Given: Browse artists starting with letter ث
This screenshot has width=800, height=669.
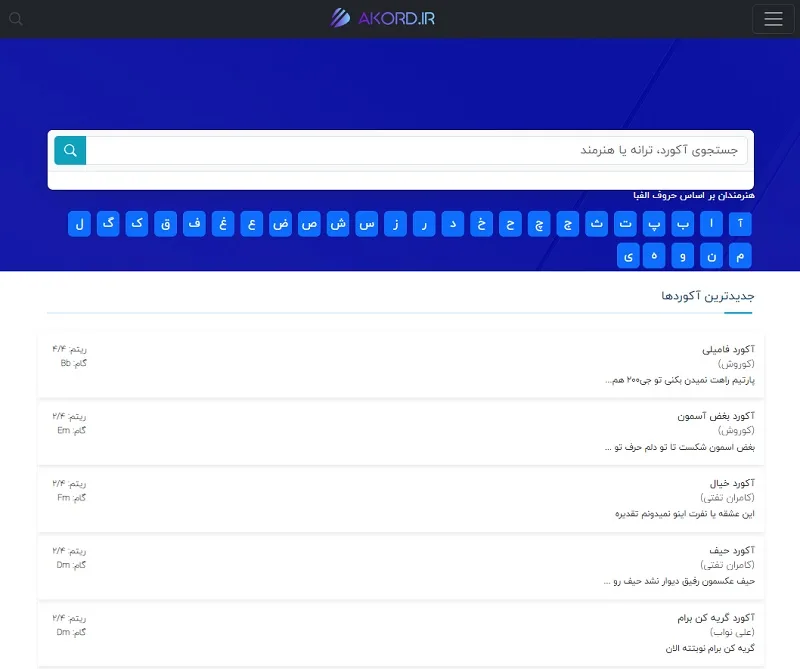Looking at the screenshot, I should 596,224.
